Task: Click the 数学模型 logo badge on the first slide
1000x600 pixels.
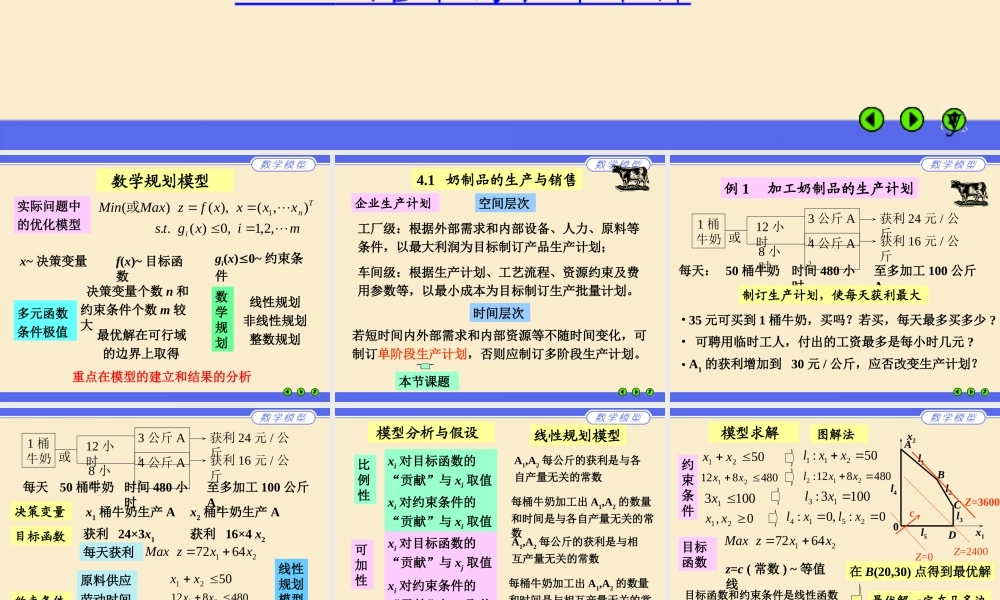Action: pos(282,162)
